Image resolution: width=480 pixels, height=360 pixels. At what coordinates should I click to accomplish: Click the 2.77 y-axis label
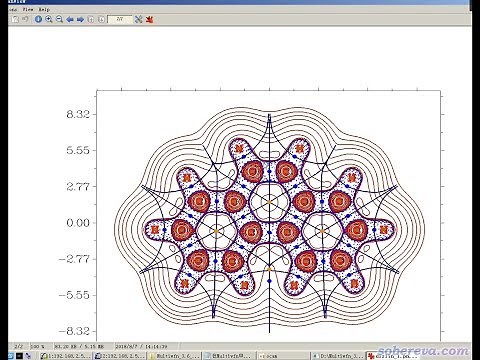[x=78, y=187]
